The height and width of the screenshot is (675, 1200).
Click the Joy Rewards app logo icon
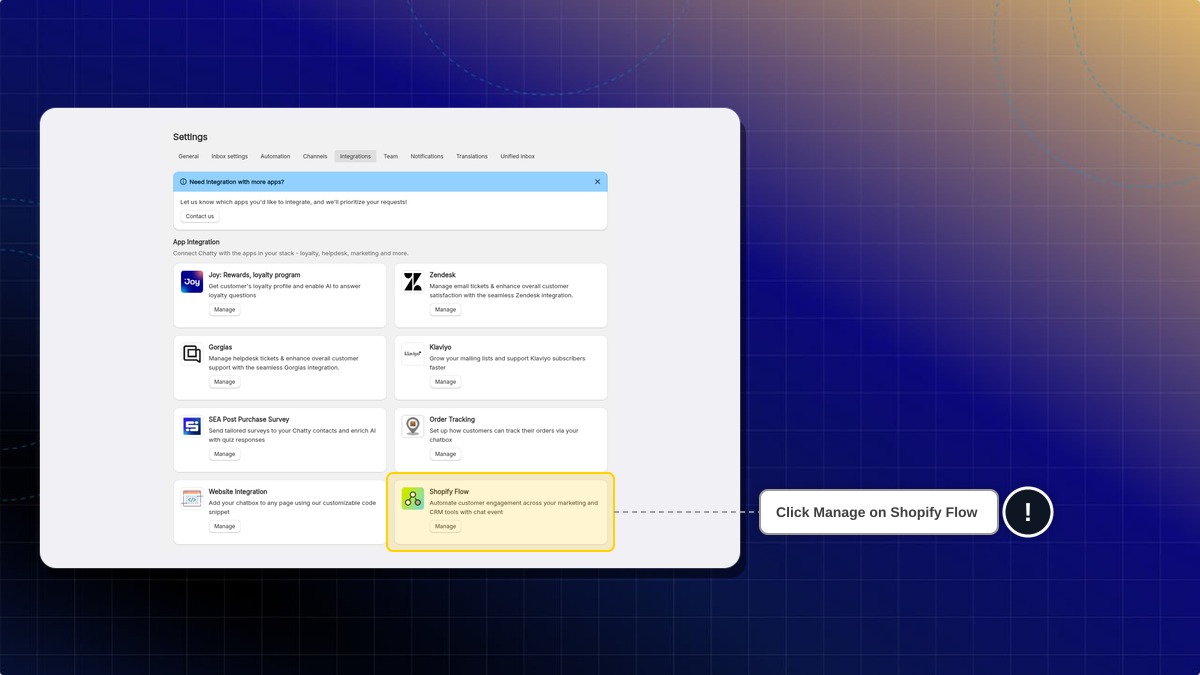click(192, 282)
